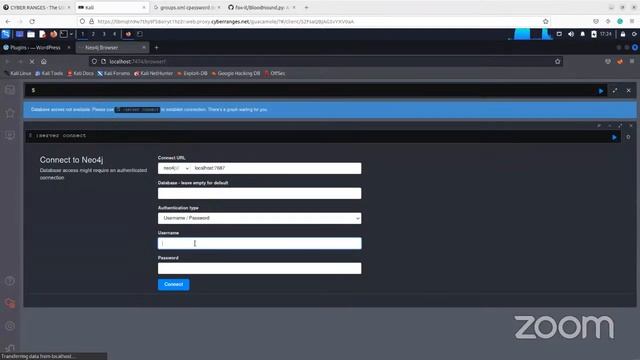Open the OffSec bookmark
This screenshot has width=640, height=360.
point(275,73)
